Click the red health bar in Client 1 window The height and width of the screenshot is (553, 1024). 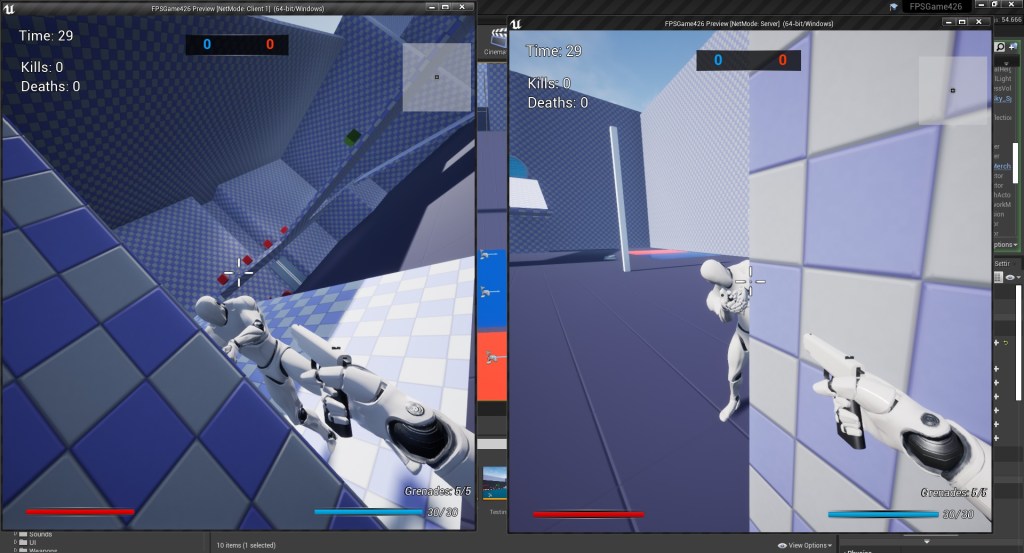pyautogui.click(x=80, y=512)
